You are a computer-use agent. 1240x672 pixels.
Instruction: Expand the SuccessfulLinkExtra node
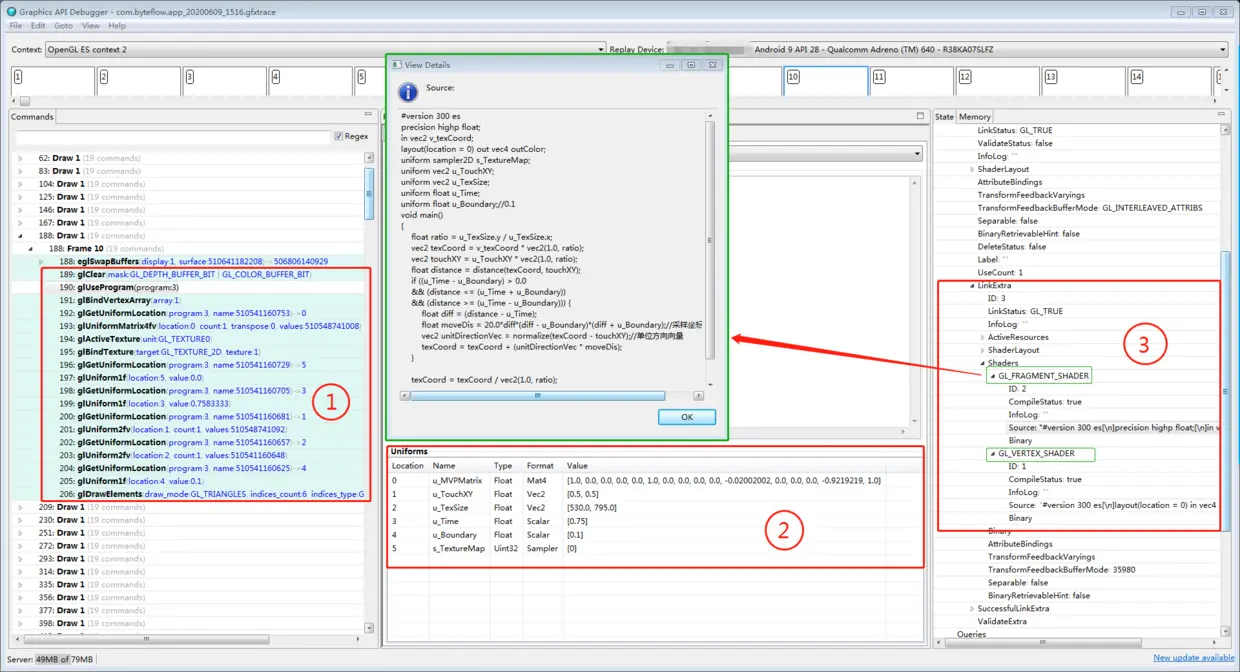click(x=972, y=608)
